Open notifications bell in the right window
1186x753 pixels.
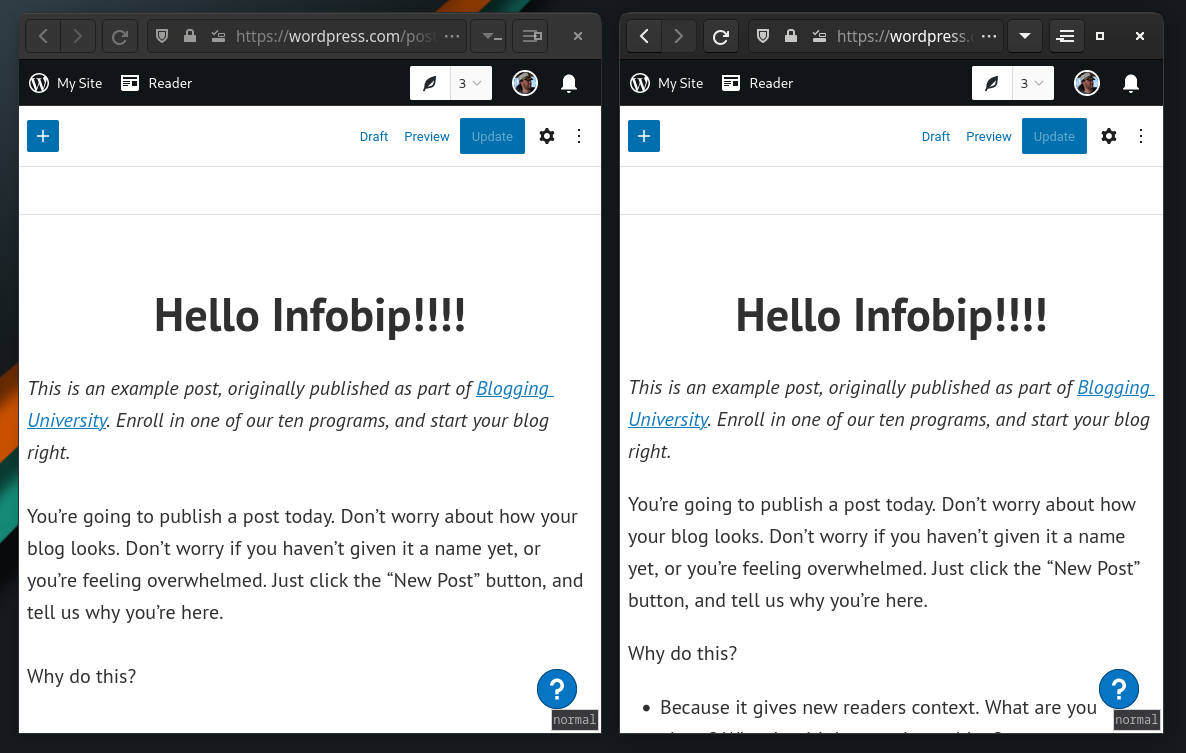[1131, 83]
